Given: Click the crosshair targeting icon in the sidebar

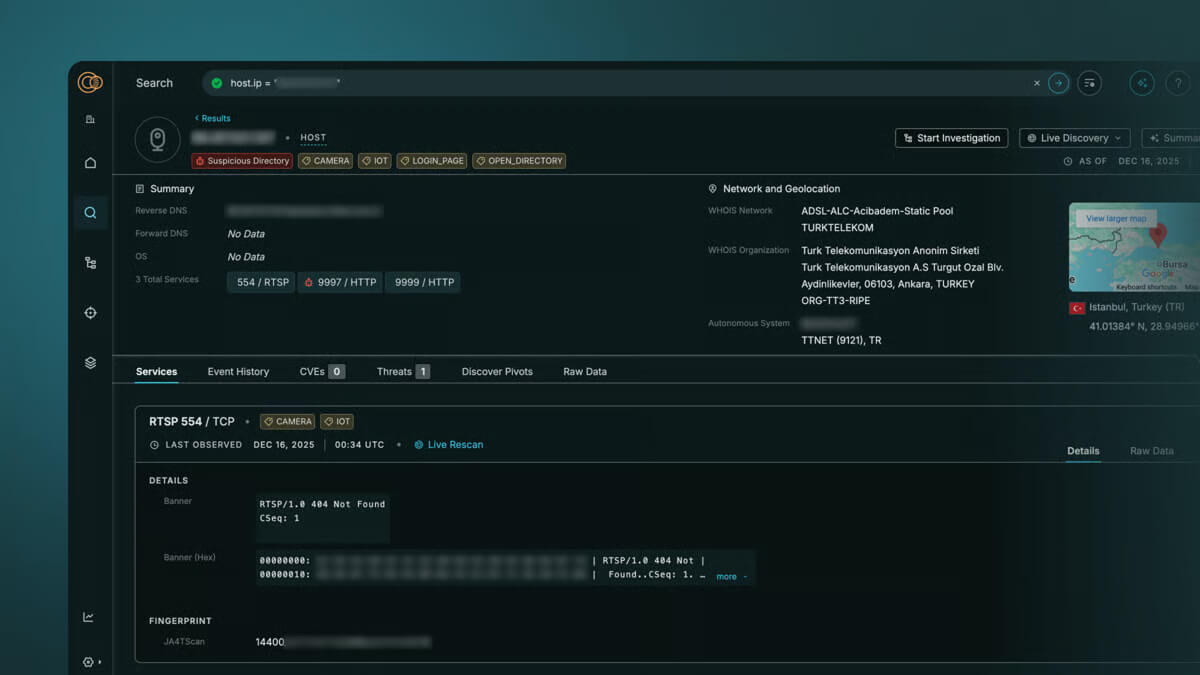Looking at the screenshot, I should point(90,312).
